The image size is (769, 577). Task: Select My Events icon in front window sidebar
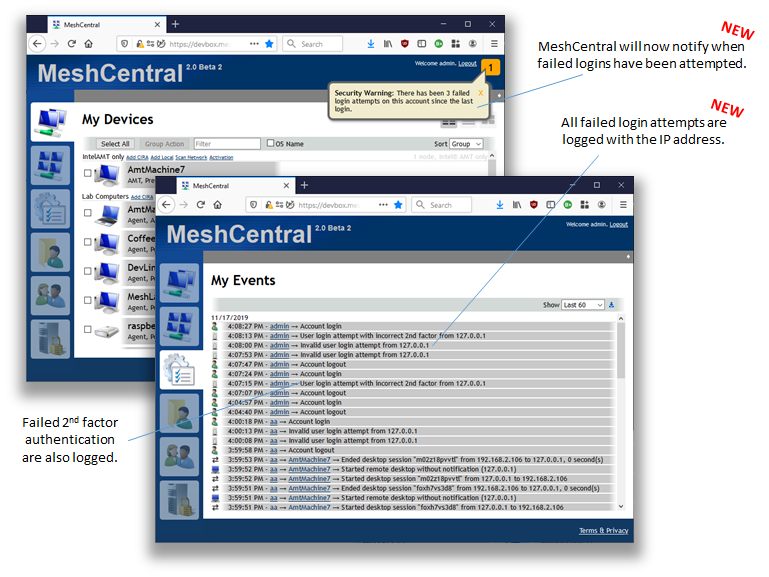point(181,370)
